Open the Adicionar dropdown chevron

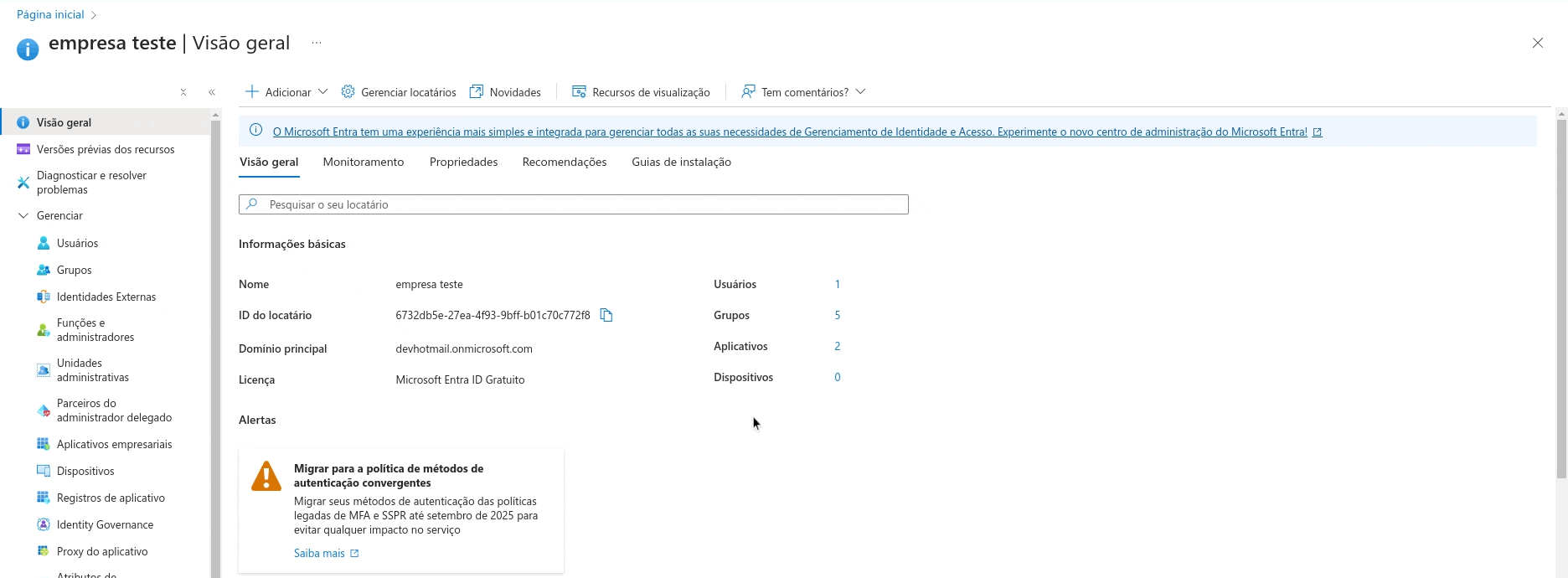click(322, 91)
